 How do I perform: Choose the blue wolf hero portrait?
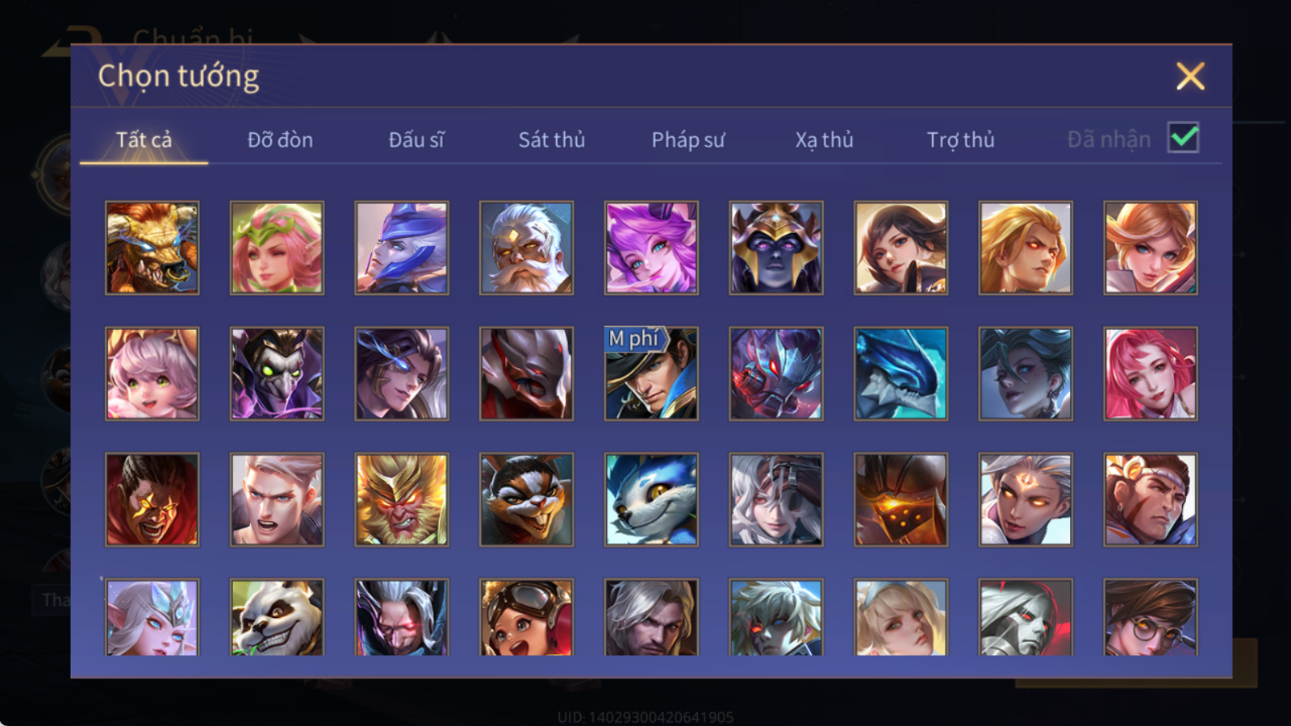(651, 500)
